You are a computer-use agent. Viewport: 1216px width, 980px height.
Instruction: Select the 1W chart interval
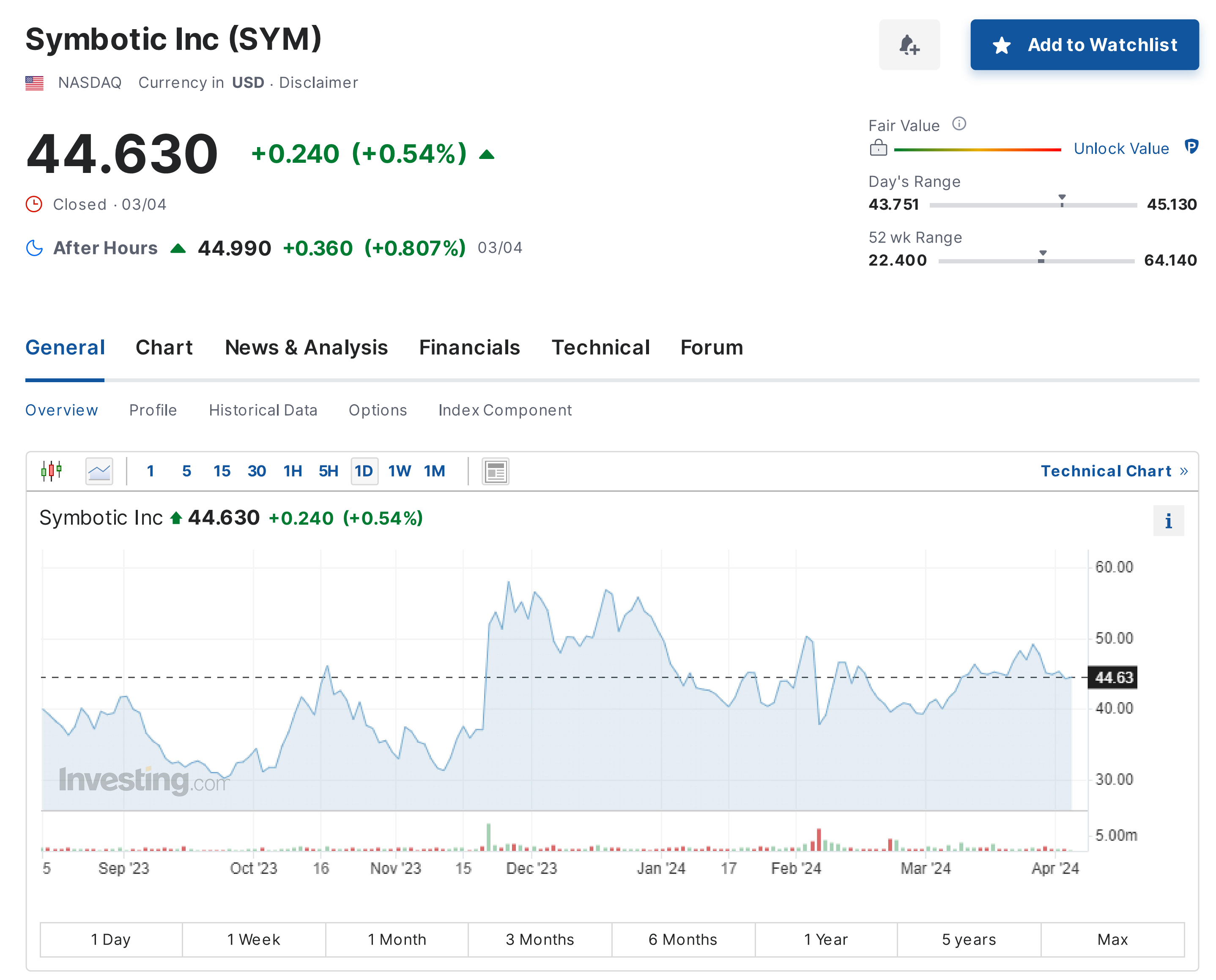399,471
